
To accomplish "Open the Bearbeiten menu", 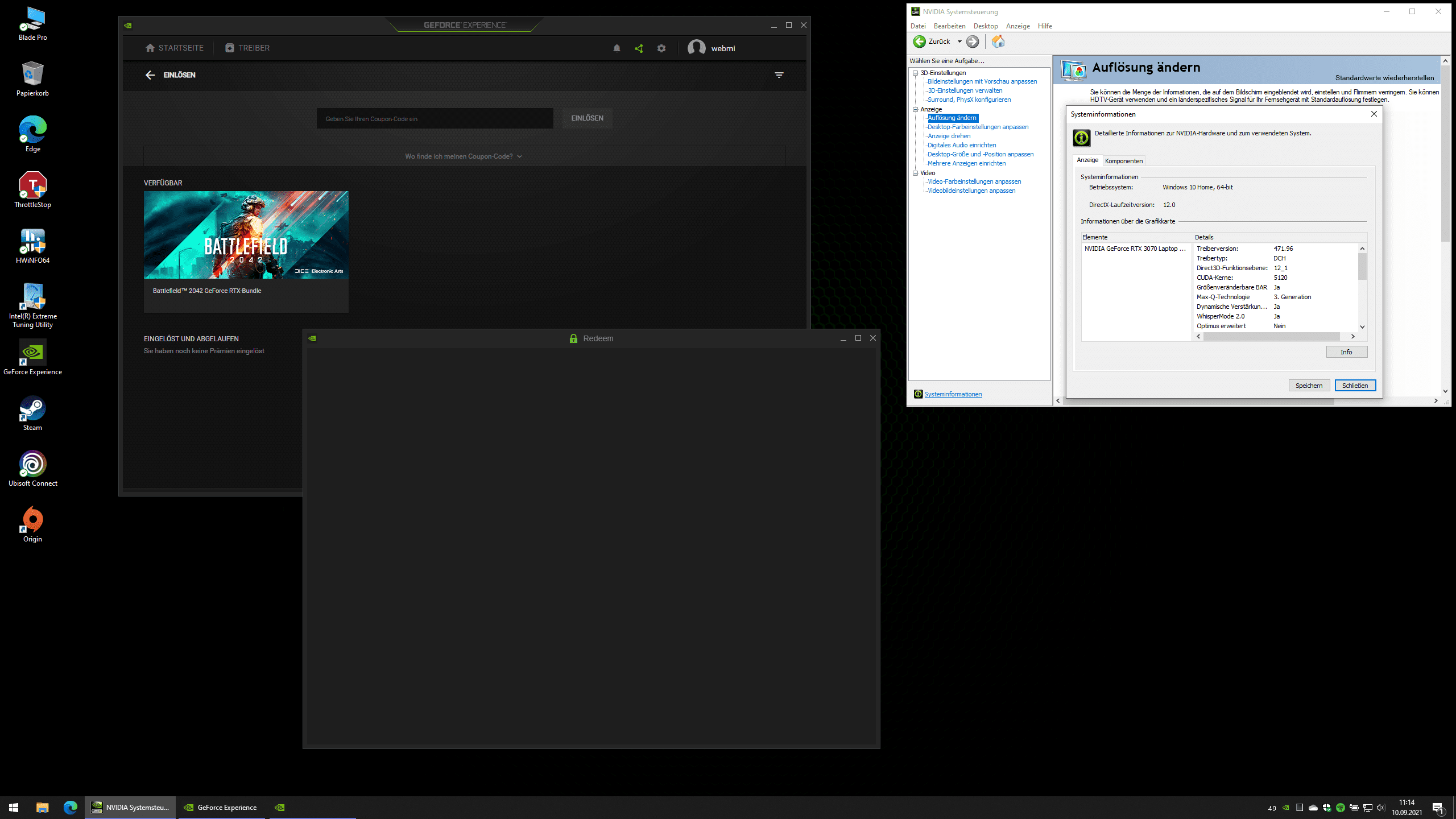I will [949, 26].
